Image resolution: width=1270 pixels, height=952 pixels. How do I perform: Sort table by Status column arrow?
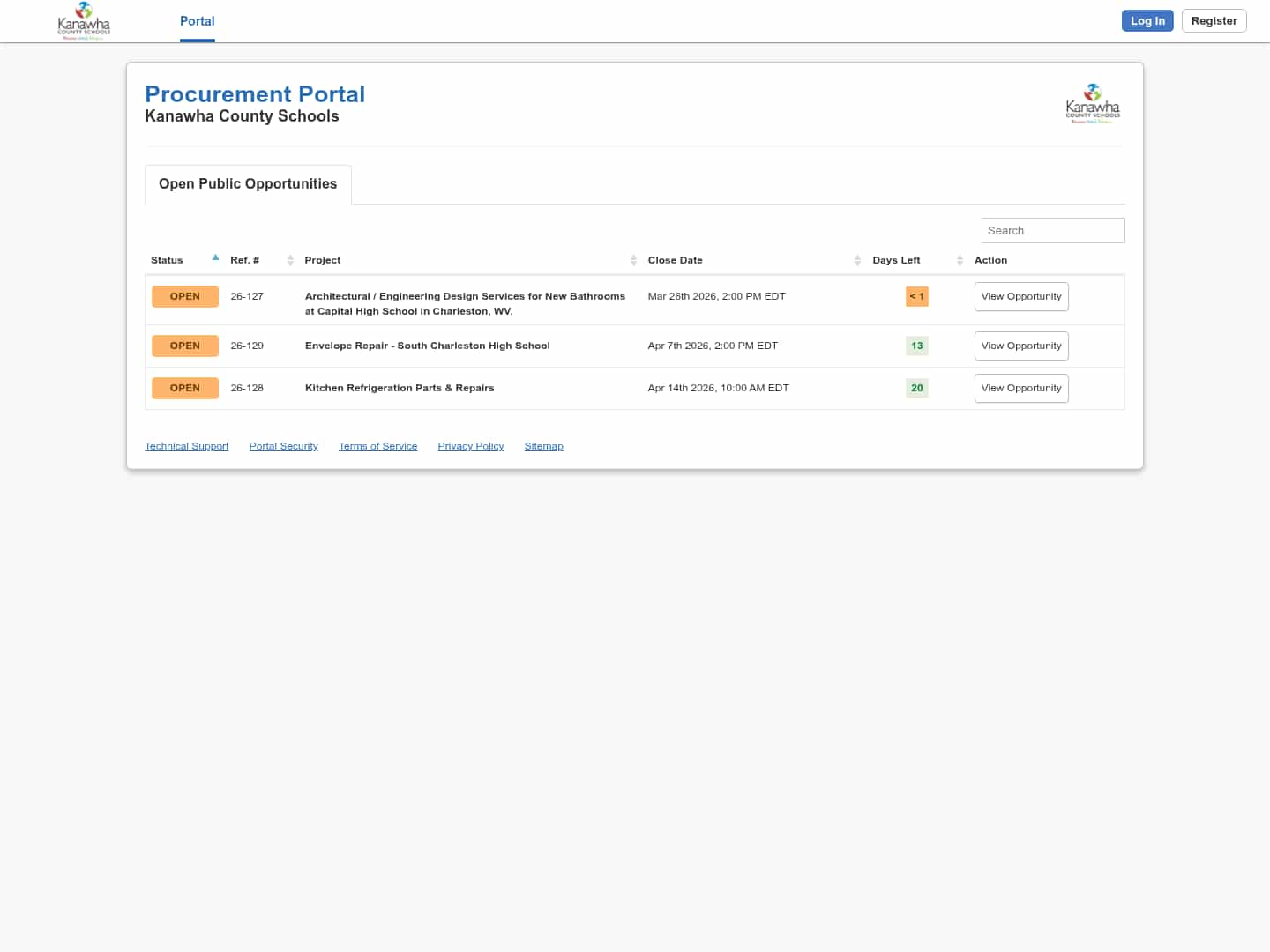(x=215, y=258)
